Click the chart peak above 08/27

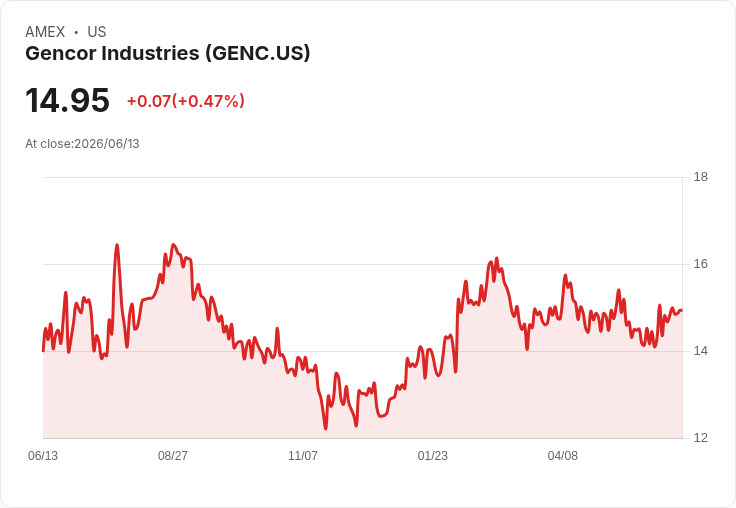click(173, 245)
